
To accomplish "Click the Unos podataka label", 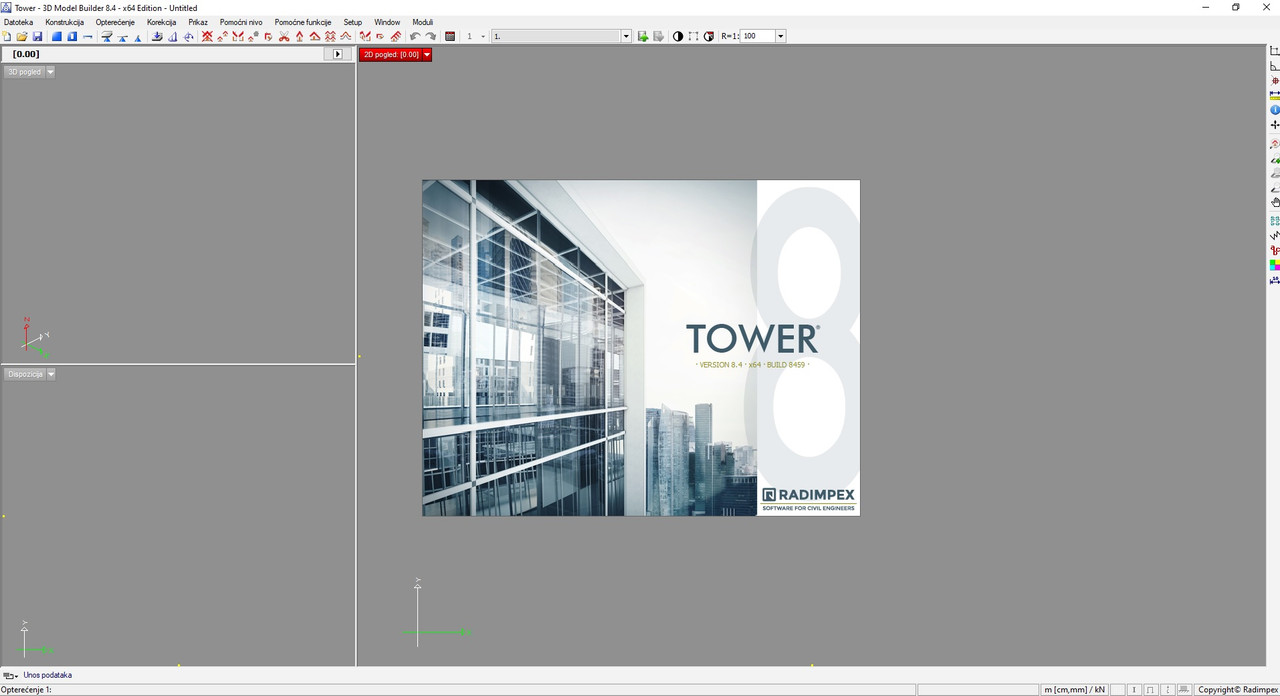I will (47, 676).
